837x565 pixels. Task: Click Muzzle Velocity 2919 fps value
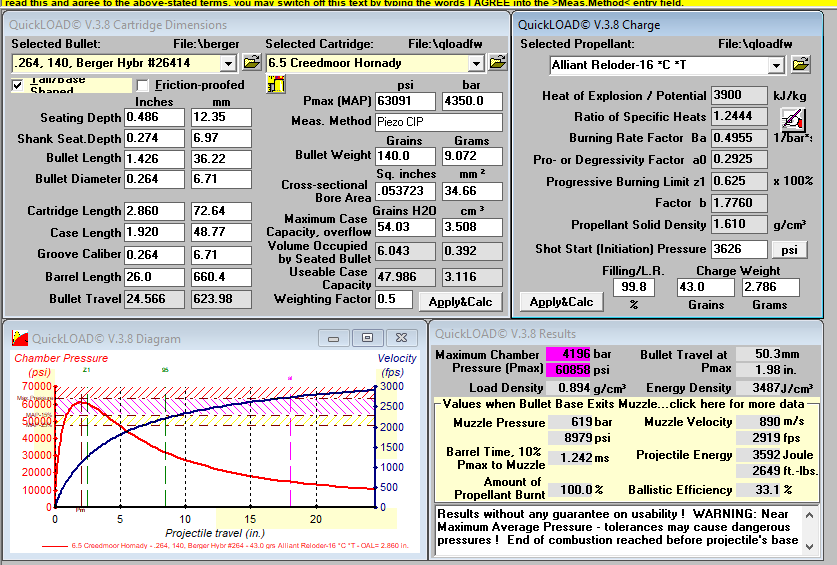(x=759, y=438)
